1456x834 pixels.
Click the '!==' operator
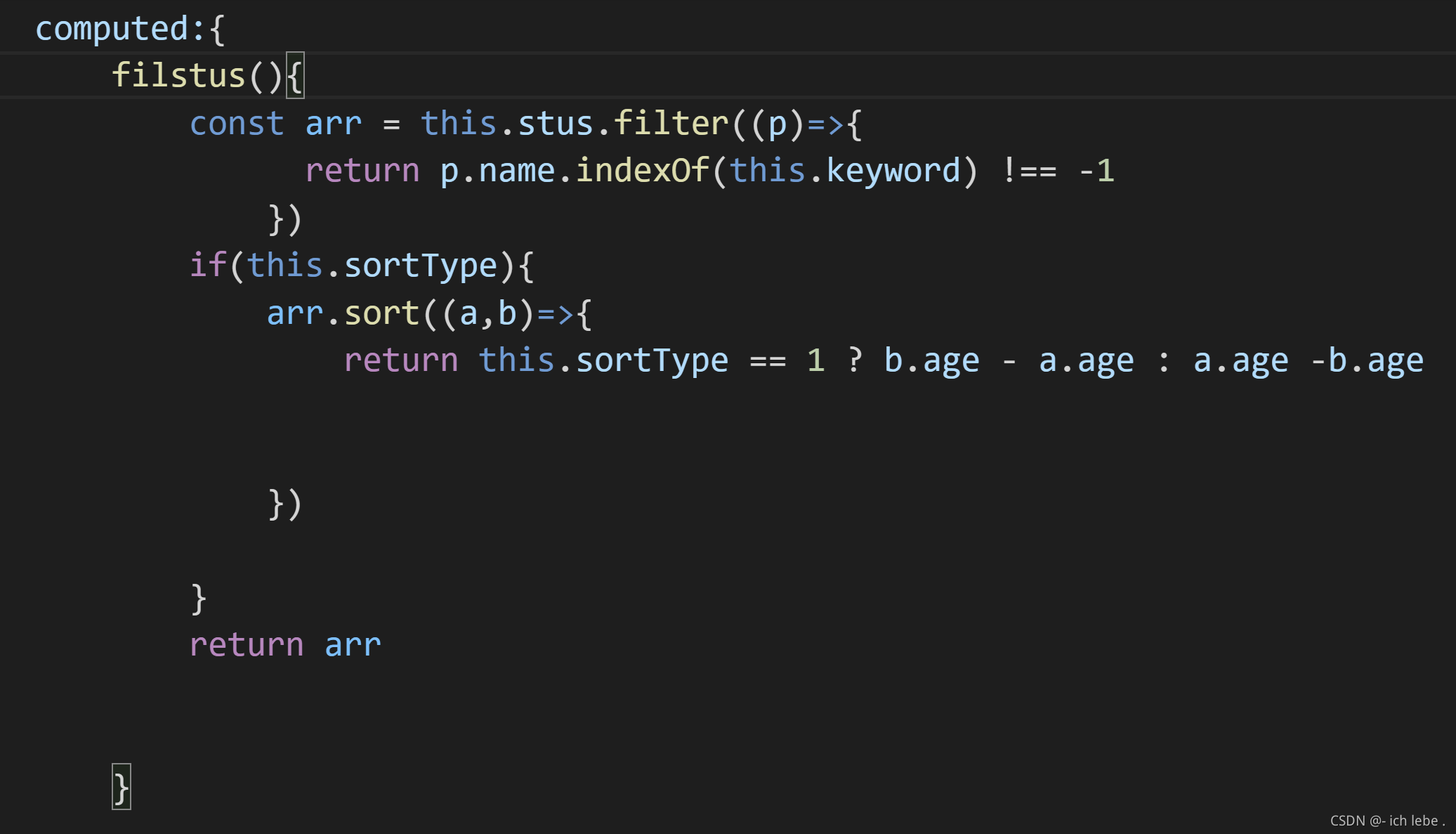(x=1029, y=171)
